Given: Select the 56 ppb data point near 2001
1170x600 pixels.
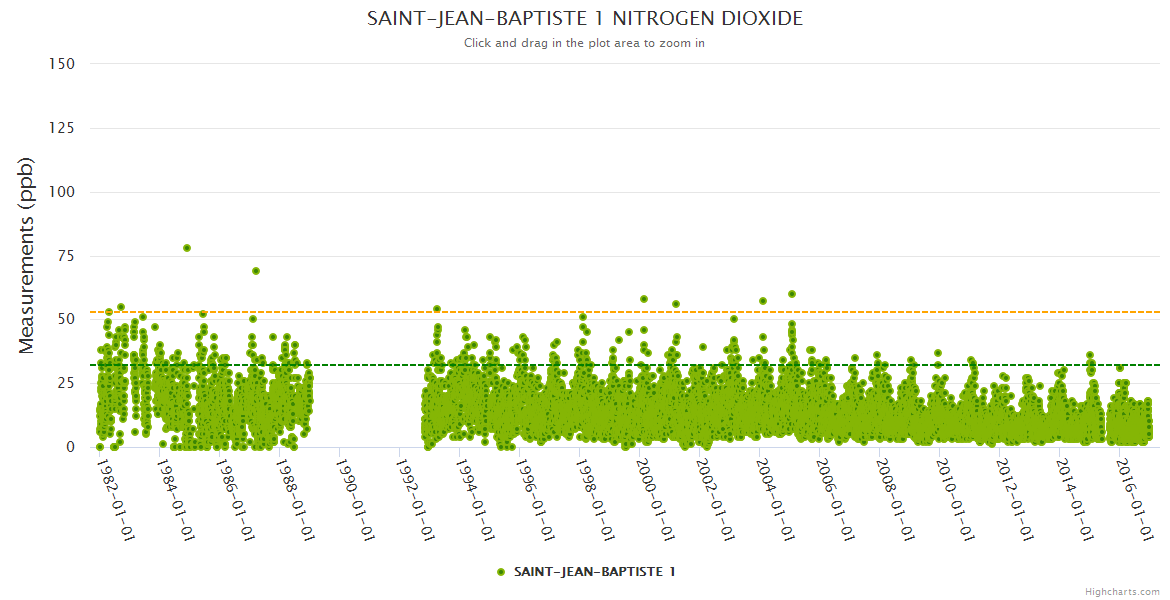Looking at the screenshot, I should click(676, 304).
